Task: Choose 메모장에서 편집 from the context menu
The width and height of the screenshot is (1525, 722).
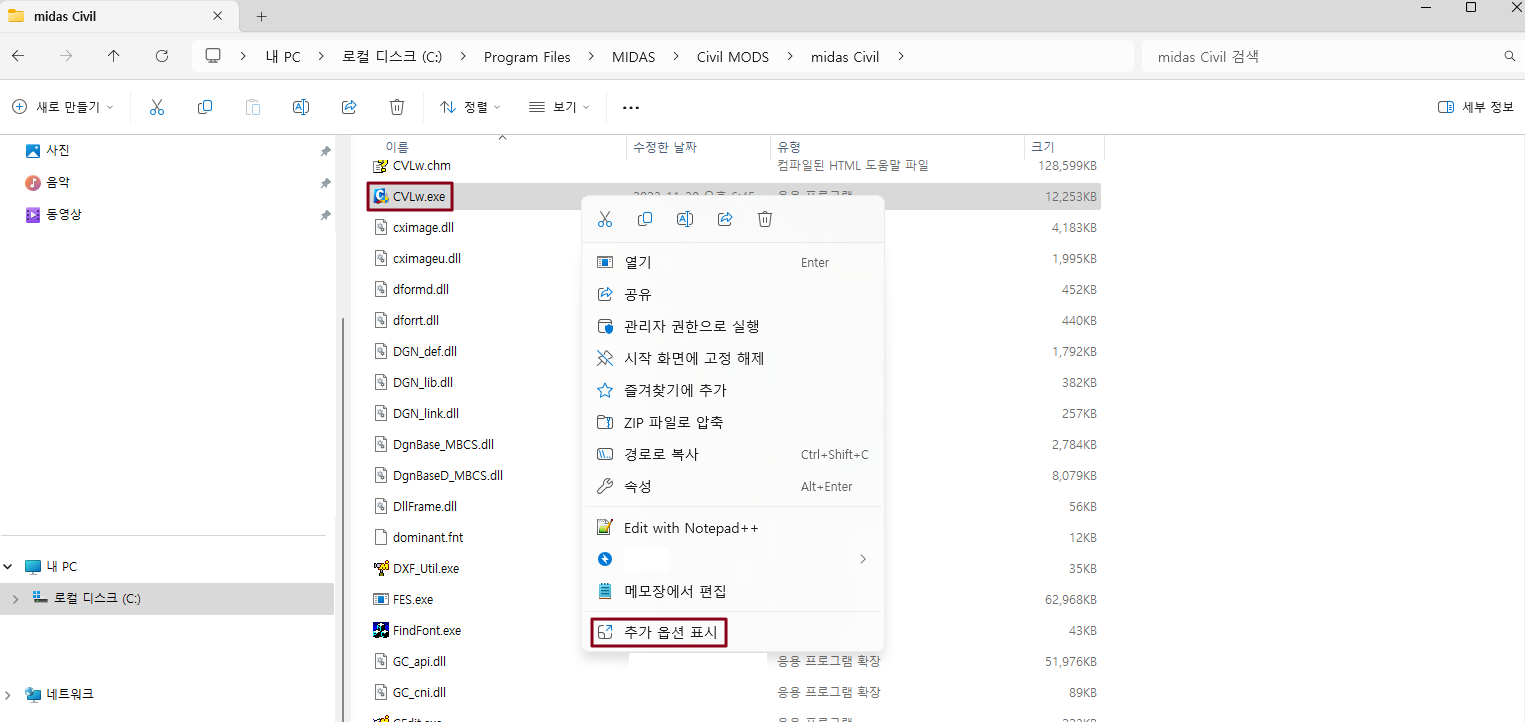Action: tap(733, 591)
